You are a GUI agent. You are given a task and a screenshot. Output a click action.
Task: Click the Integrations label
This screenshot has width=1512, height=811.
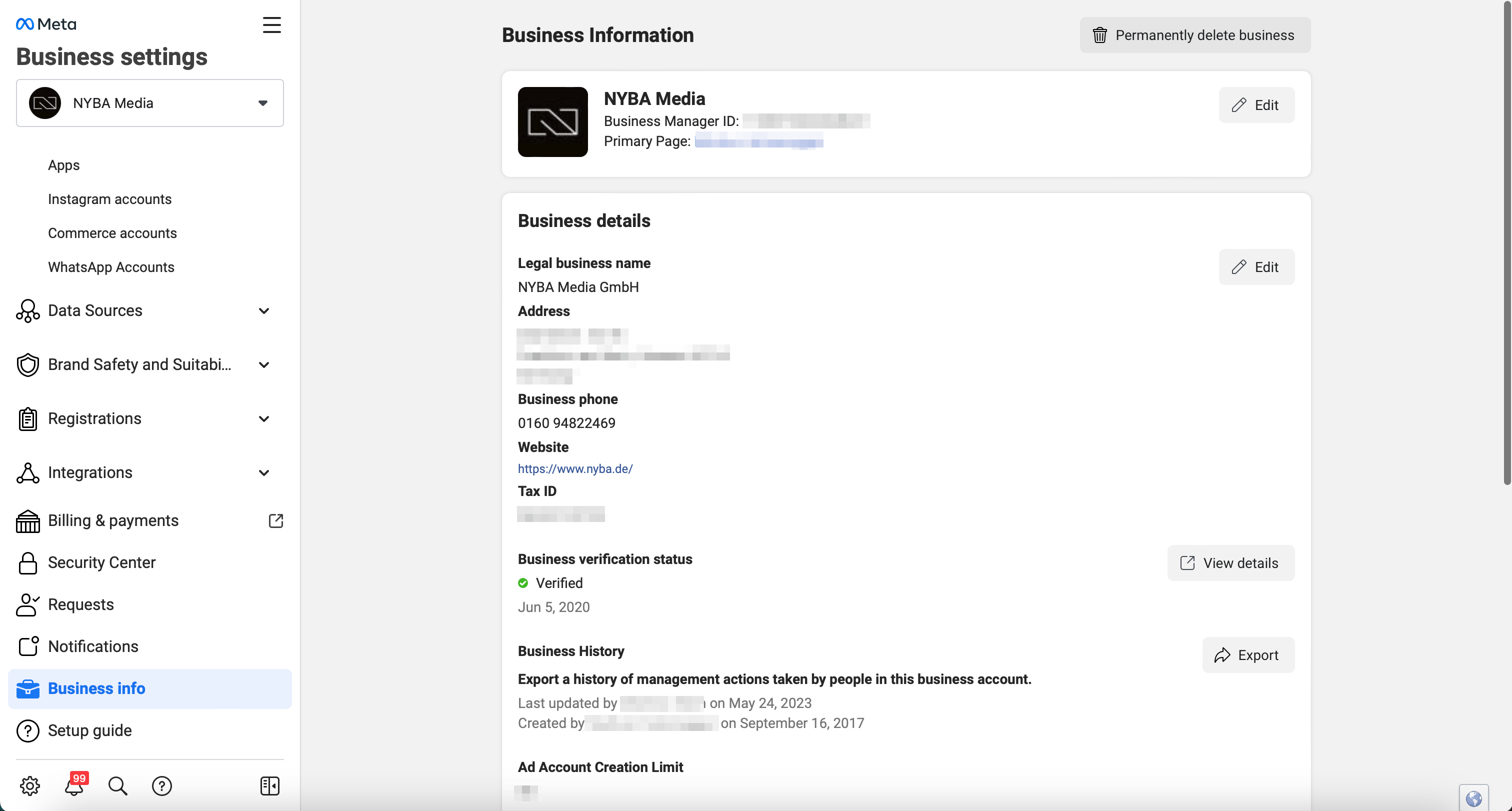click(x=90, y=473)
